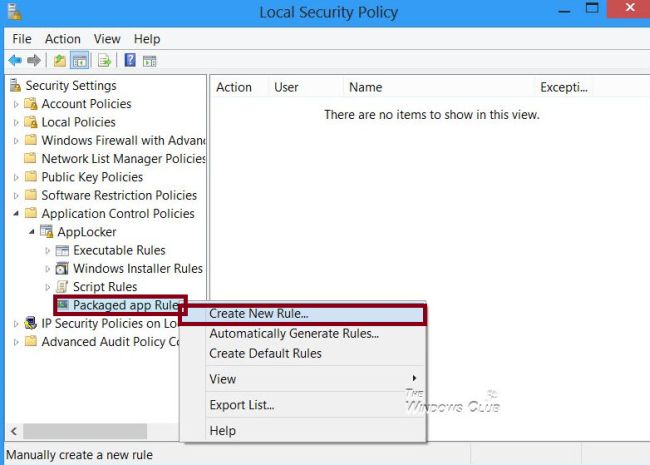Click the Up one level folder icon

[x=60, y=61]
